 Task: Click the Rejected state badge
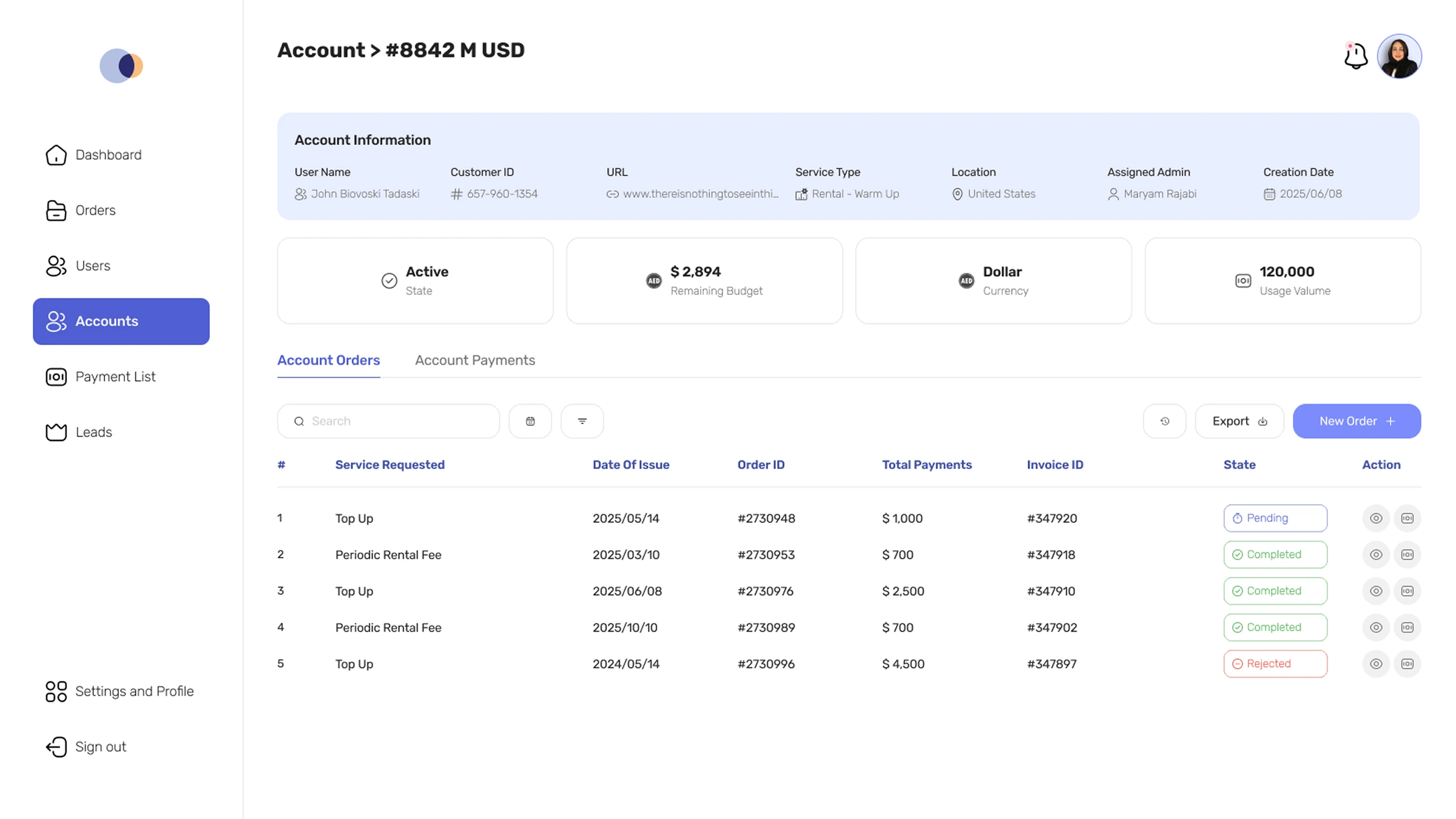pos(1275,664)
